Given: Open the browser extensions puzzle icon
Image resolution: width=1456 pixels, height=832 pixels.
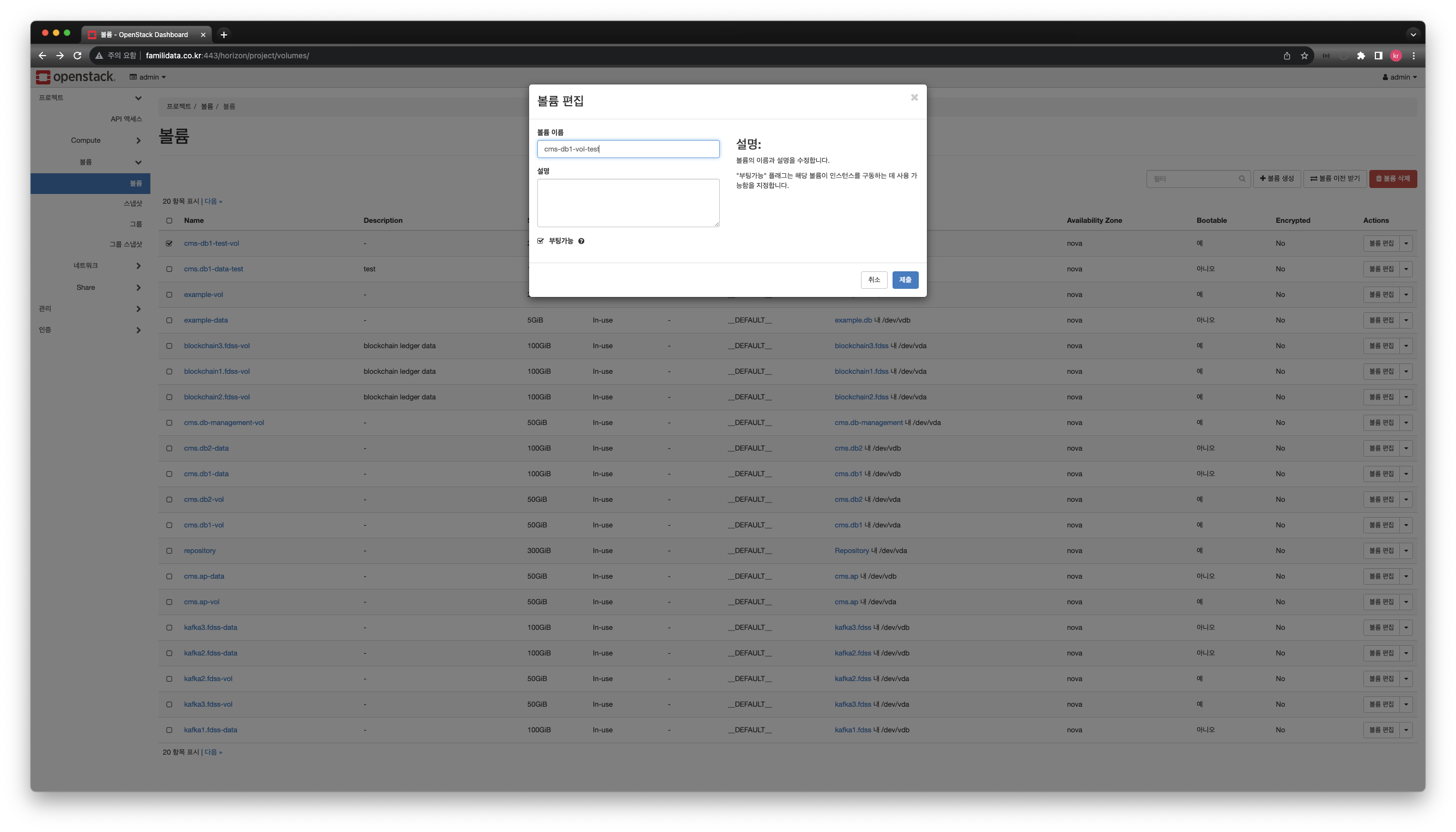Looking at the screenshot, I should click(1361, 56).
